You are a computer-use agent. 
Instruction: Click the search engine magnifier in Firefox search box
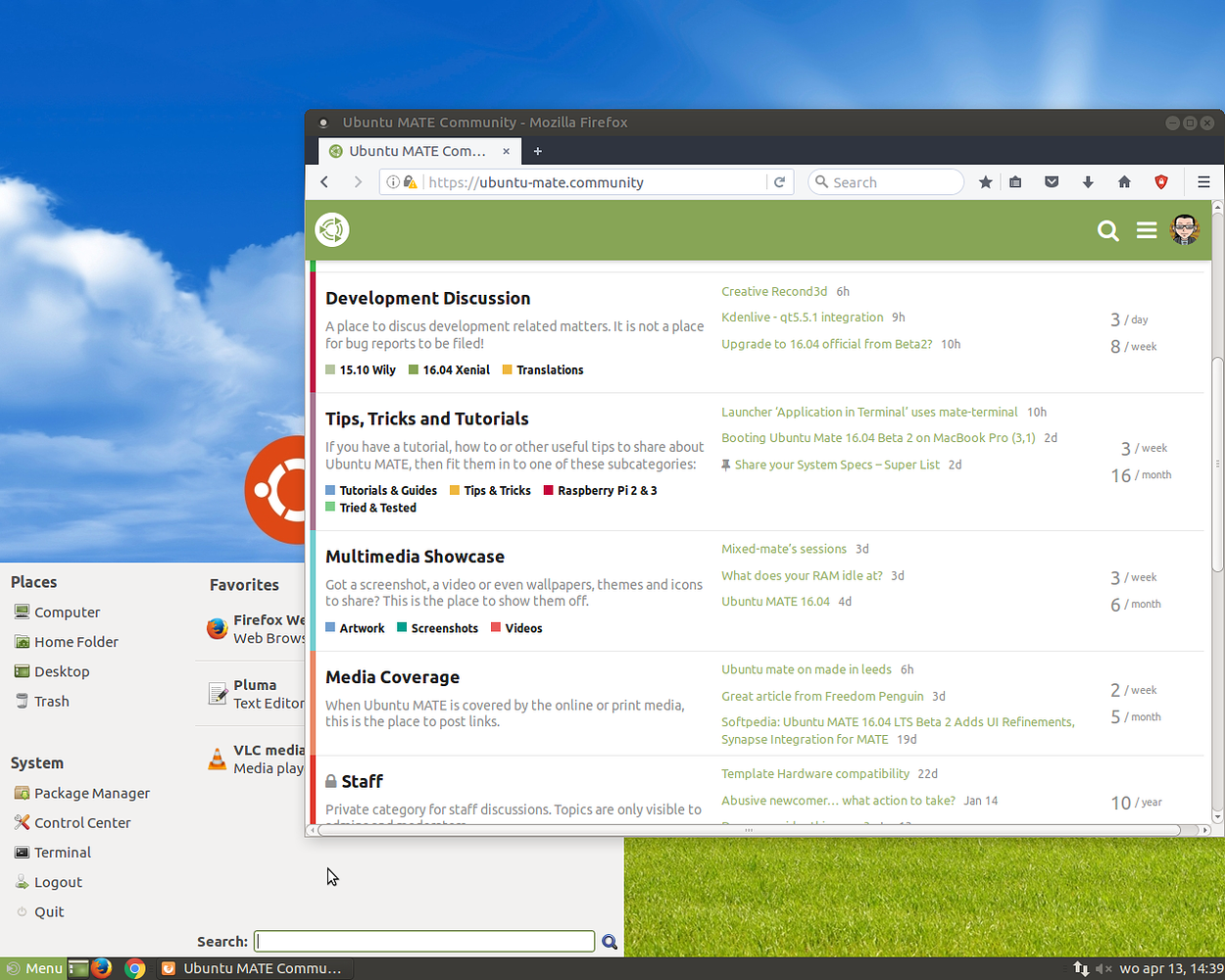pos(822,182)
